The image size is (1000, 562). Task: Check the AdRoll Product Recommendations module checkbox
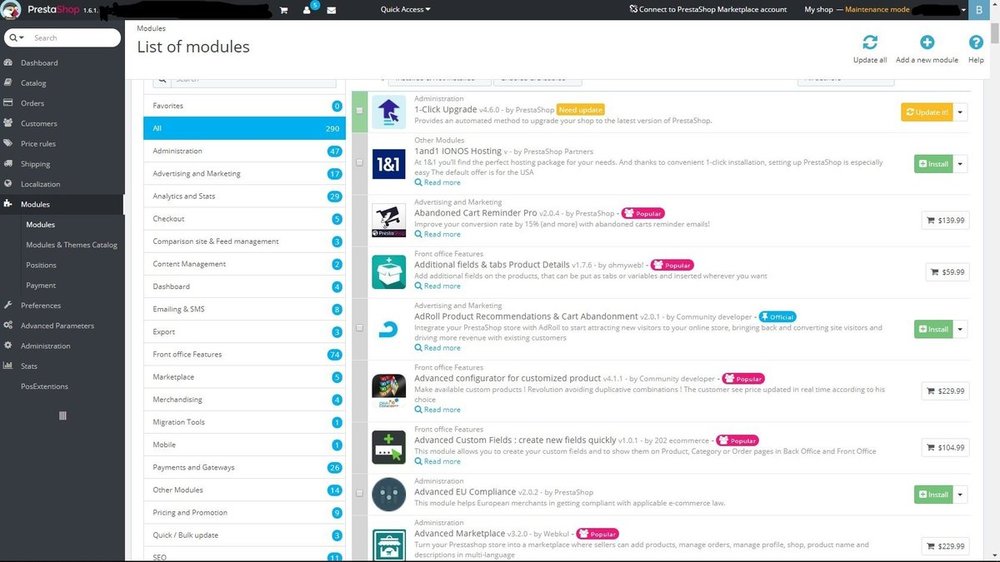[360, 328]
